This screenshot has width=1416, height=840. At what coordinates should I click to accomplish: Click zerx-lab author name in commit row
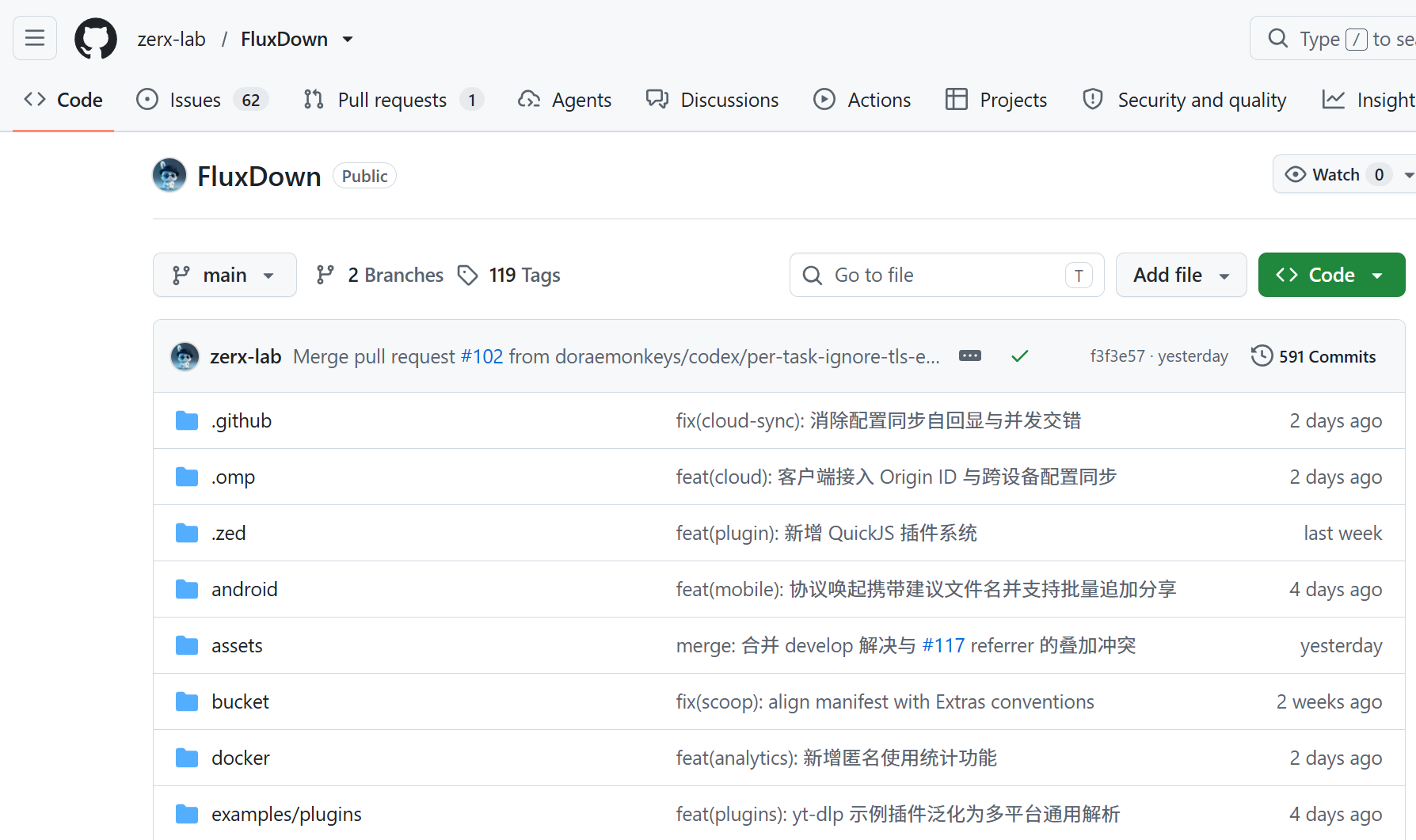(x=246, y=356)
